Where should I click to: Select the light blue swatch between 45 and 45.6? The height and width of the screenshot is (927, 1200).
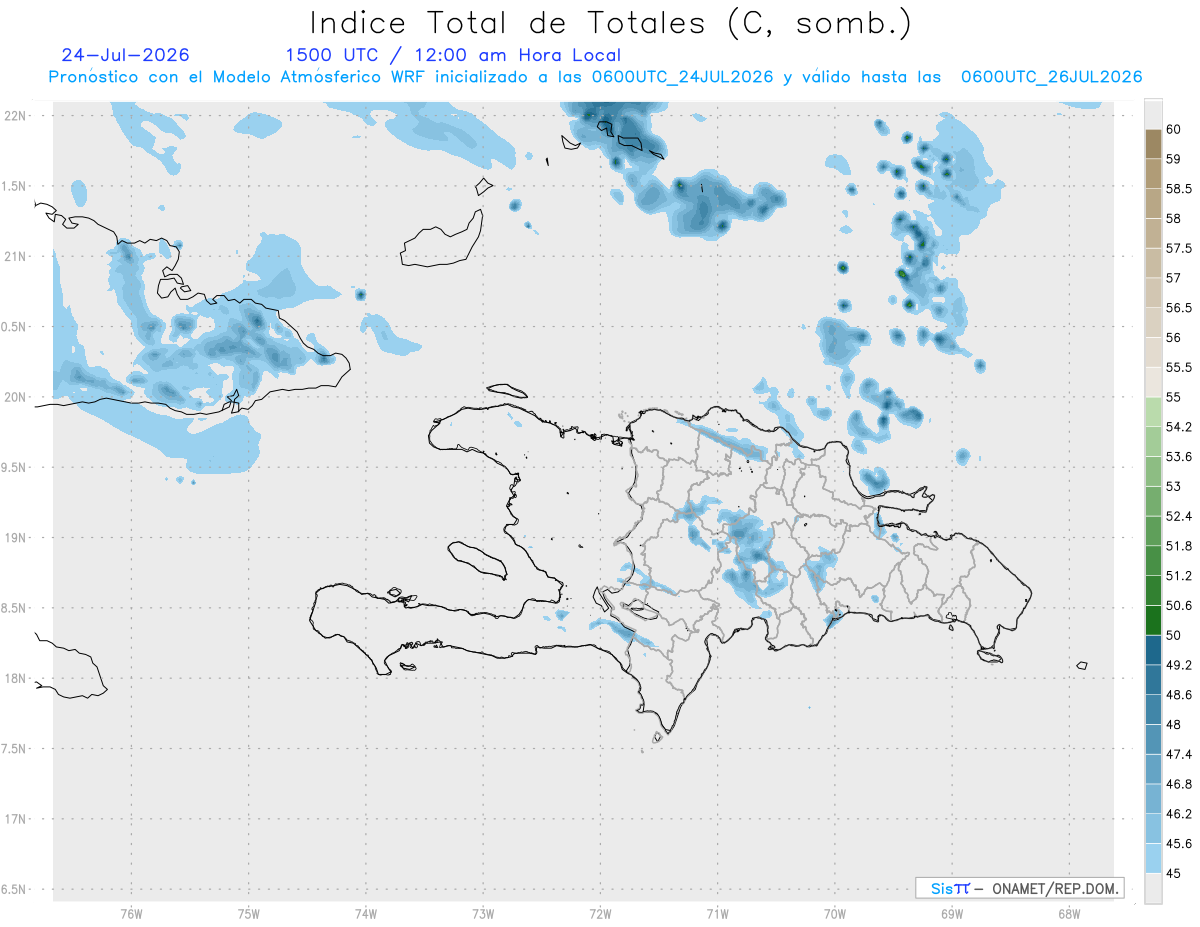pyautogui.click(x=1153, y=858)
